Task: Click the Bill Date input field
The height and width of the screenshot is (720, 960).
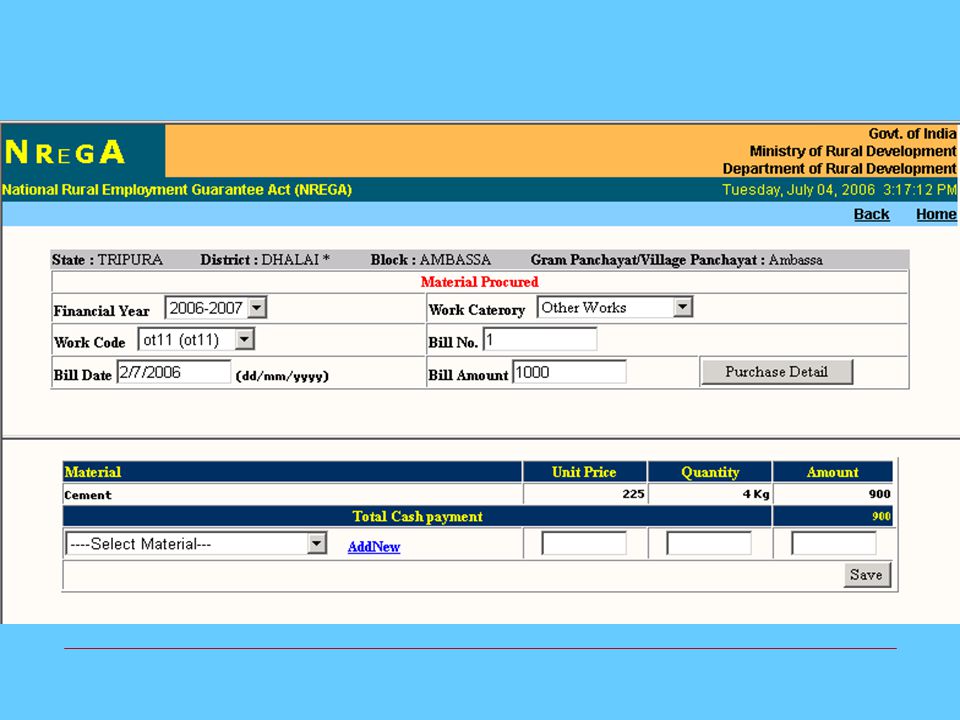Action: 174,372
